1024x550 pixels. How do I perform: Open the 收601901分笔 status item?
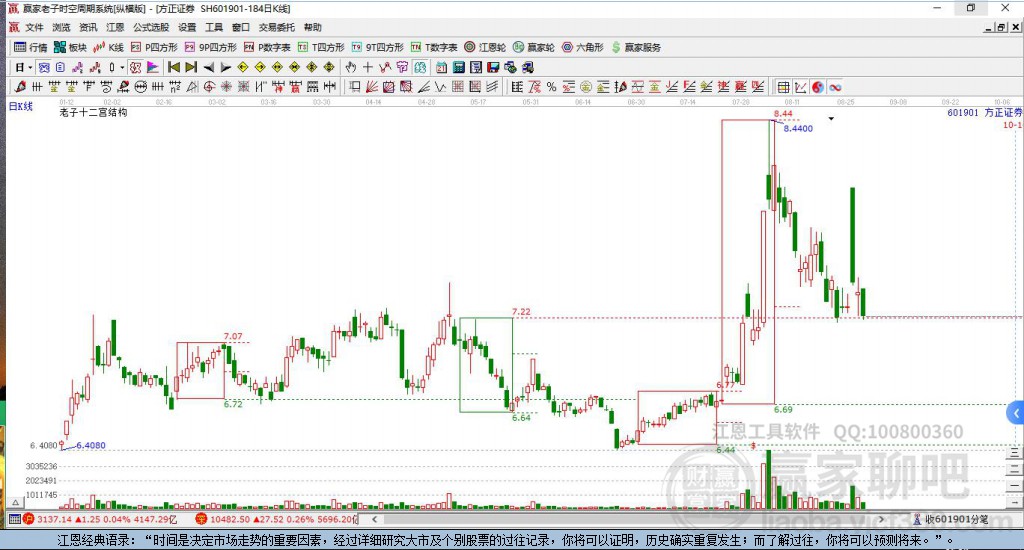pyautogui.click(x=951, y=519)
